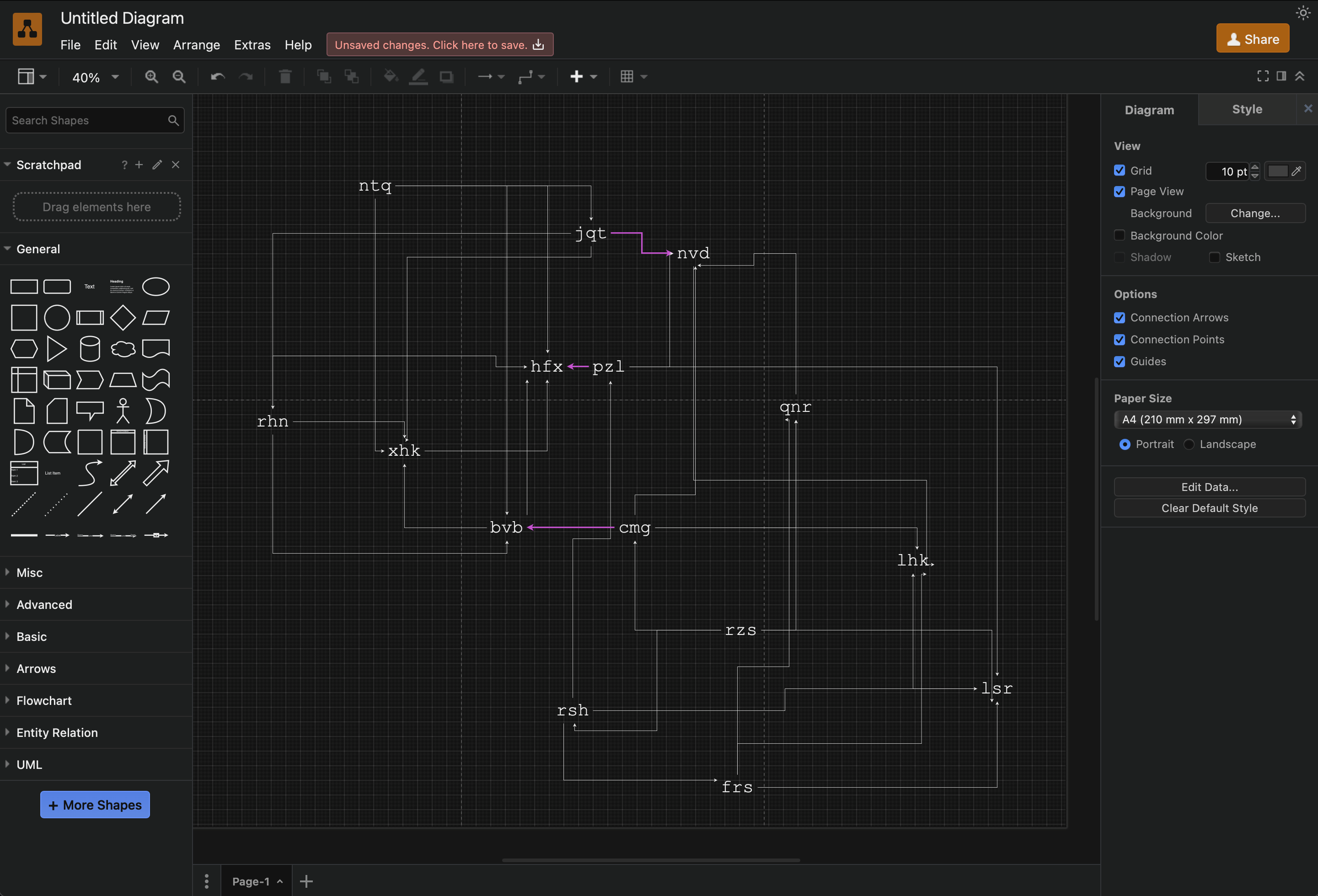
Task: Toggle the Grid checkbox on
Action: pyautogui.click(x=1120, y=170)
